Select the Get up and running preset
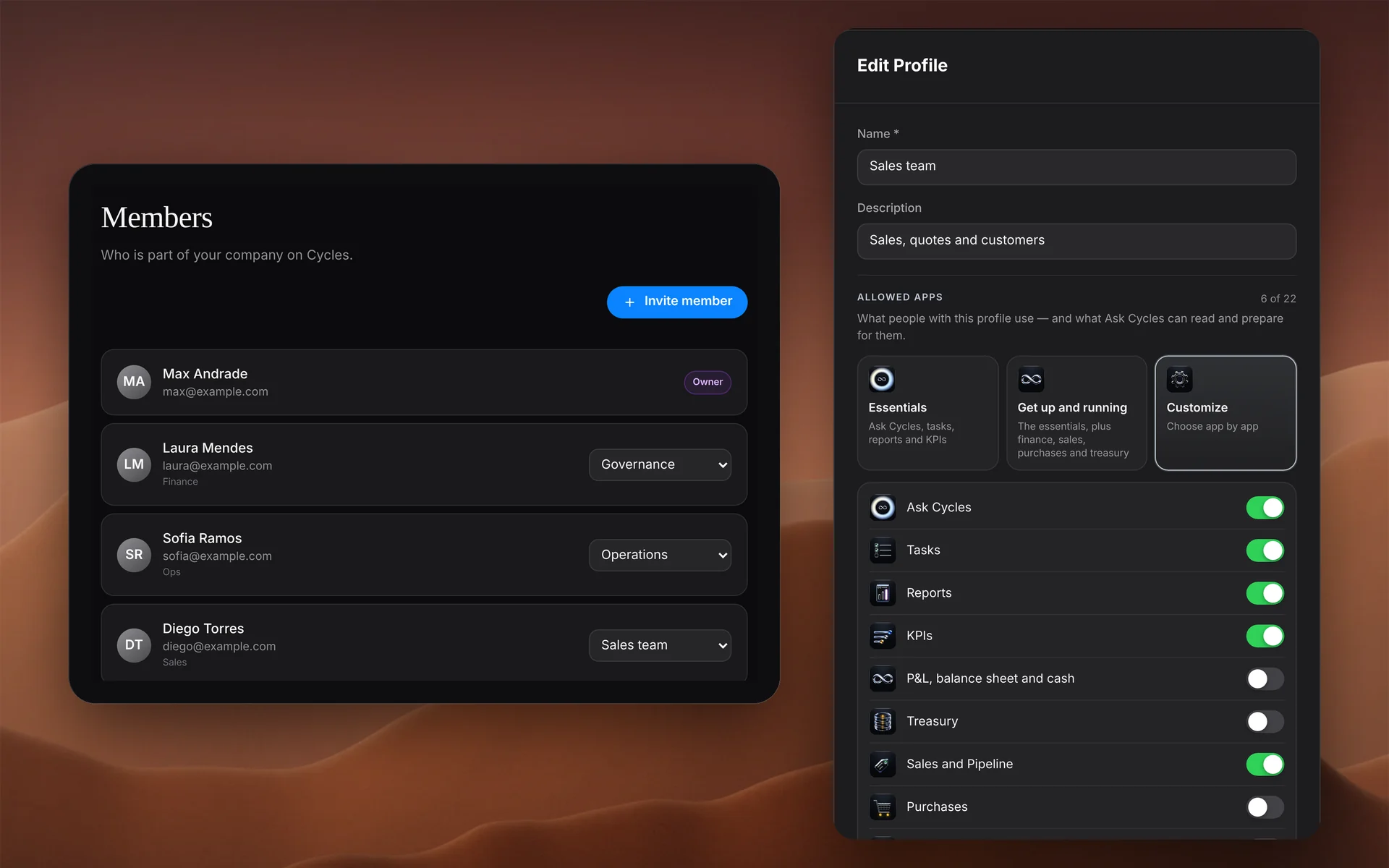Viewport: 1389px width, 868px height. [x=1076, y=413]
